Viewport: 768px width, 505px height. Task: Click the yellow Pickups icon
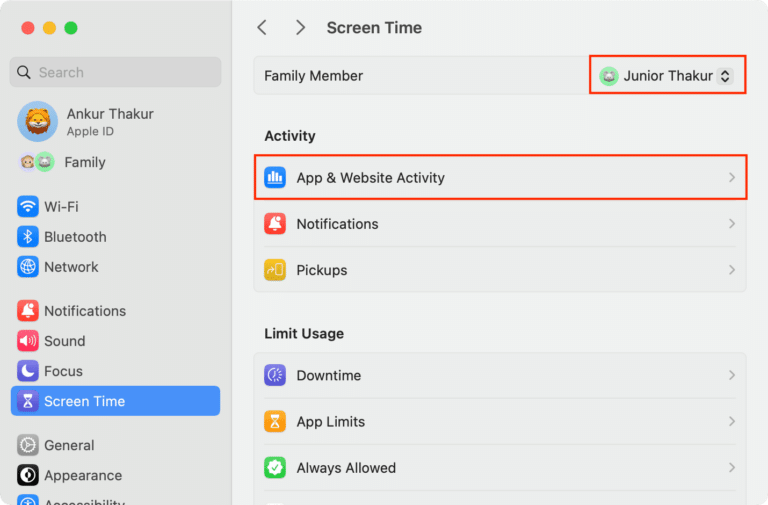pos(275,270)
